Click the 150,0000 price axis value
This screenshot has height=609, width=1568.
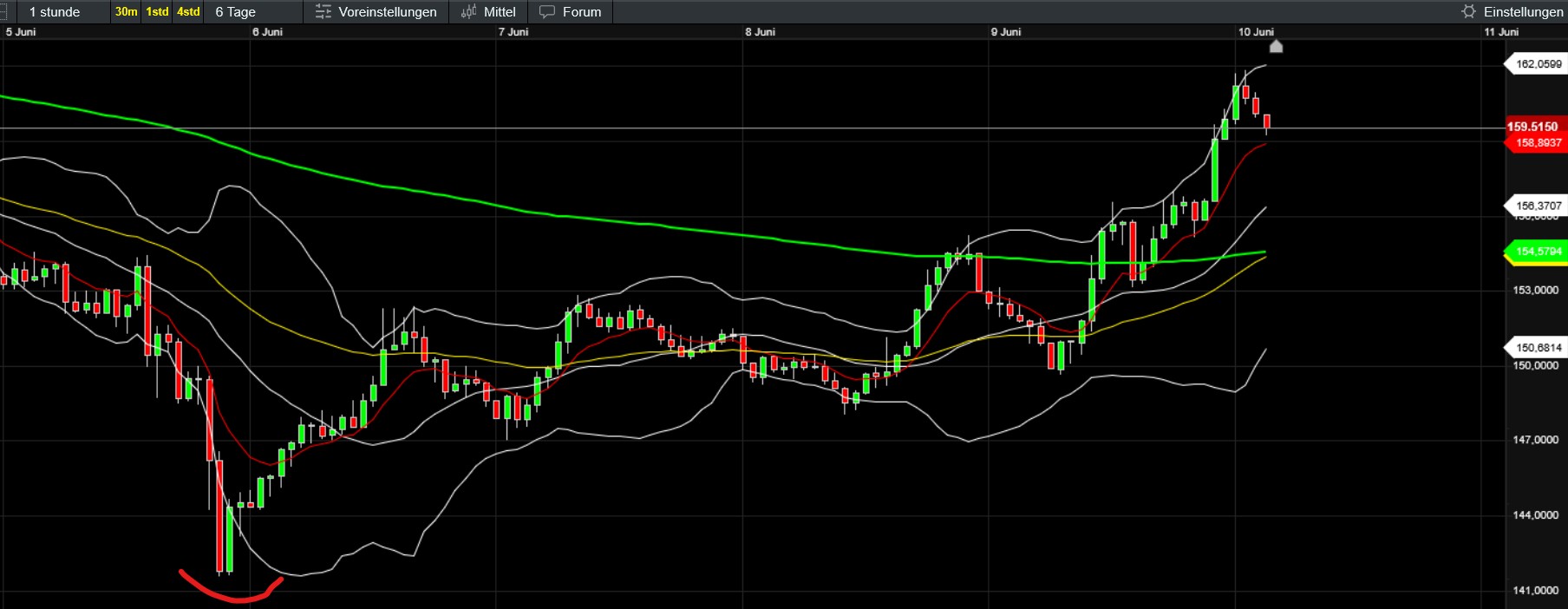pos(1536,365)
